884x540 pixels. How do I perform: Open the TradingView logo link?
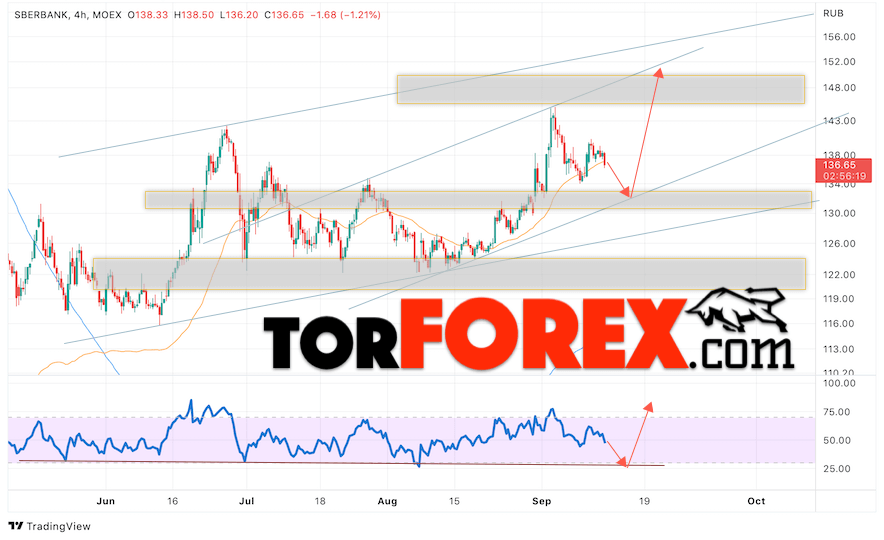pos(50,526)
